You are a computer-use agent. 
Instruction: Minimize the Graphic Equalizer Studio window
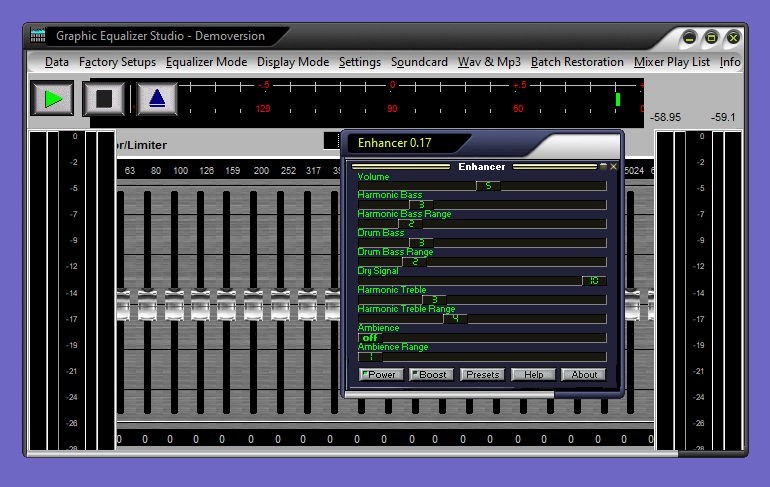point(689,37)
